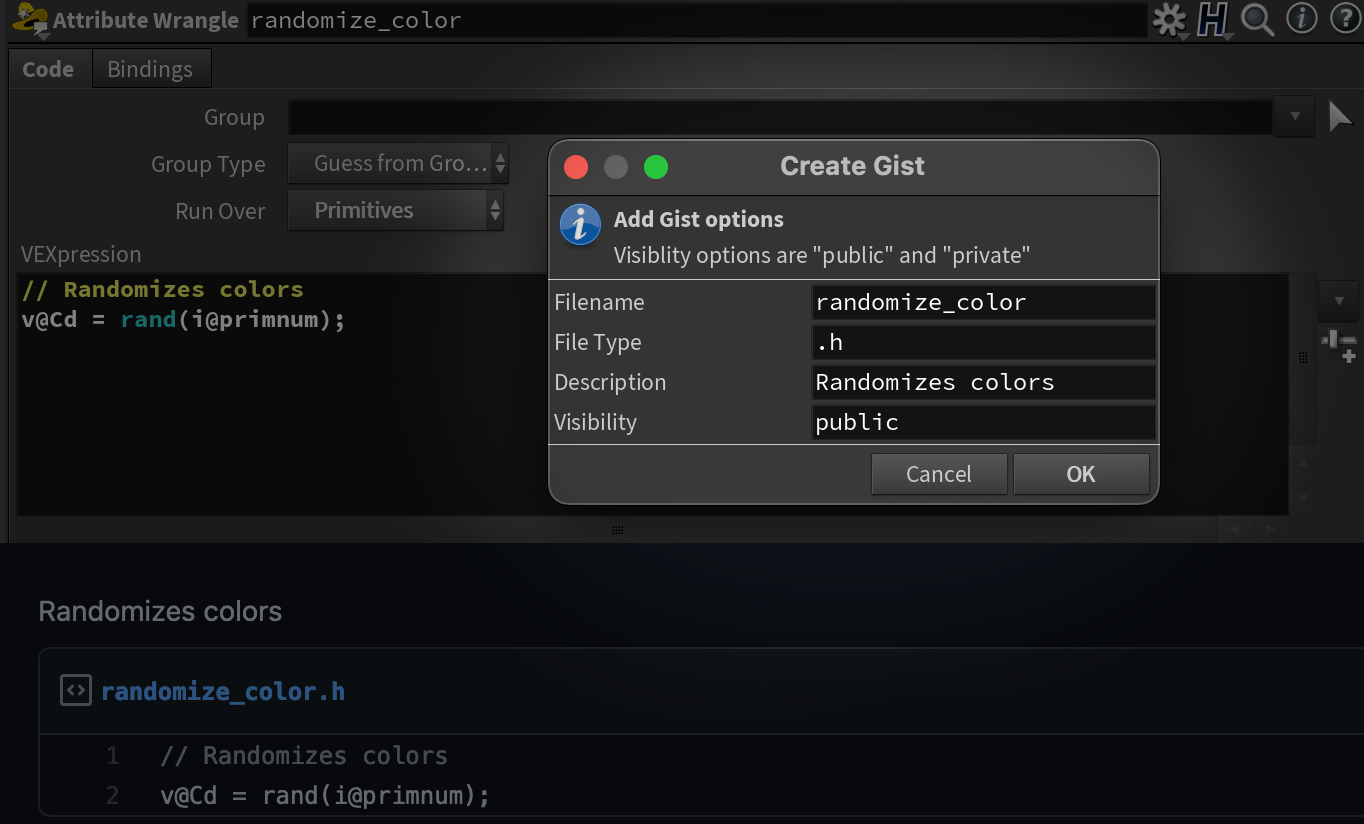Screen dimensions: 1364x824
Task: Click the gist Description input field
Action: pyautogui.click(x=984, y=382)
